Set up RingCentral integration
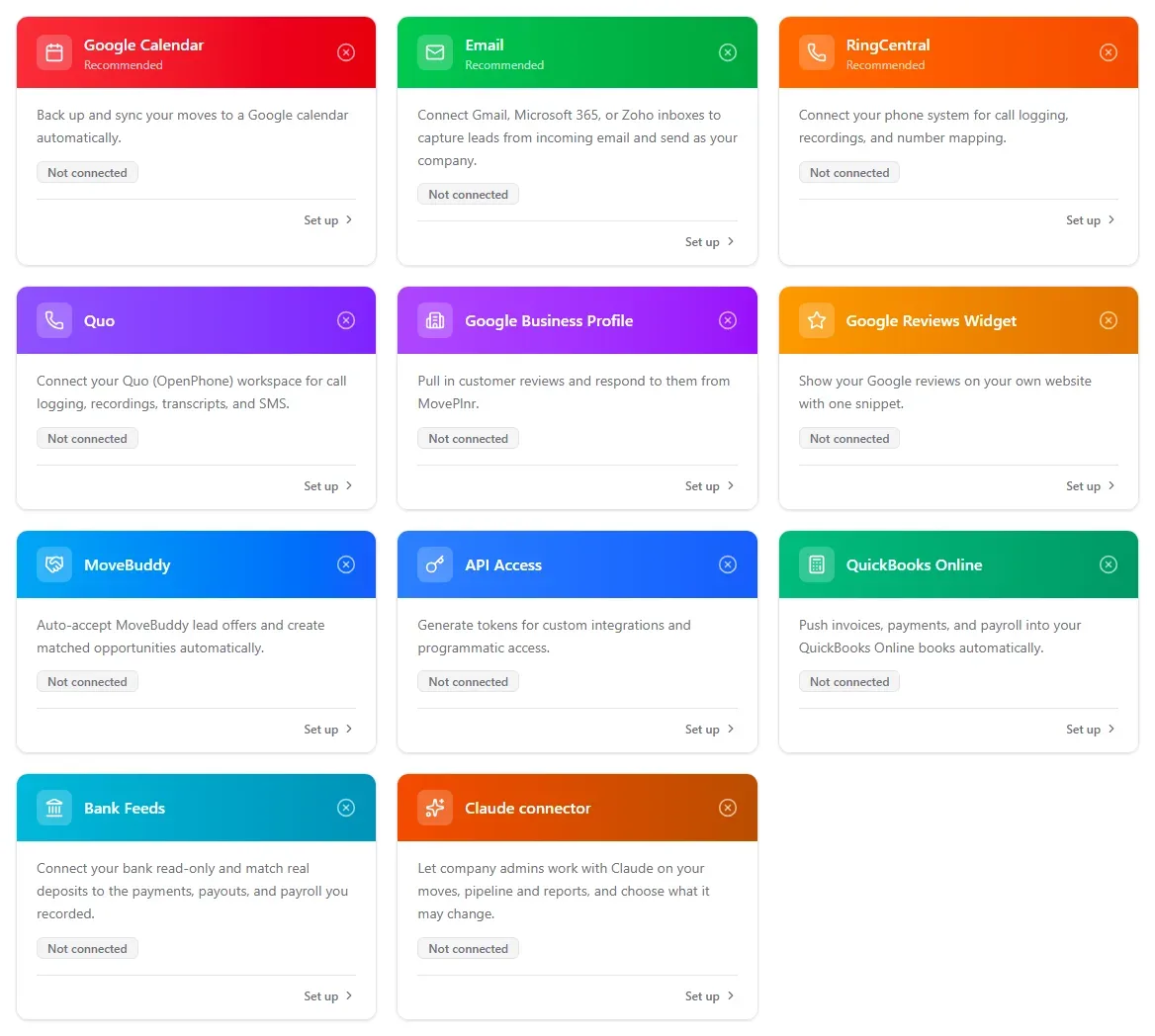Viewport: 1155px width, 1036px height. [x=1091, y=220]
